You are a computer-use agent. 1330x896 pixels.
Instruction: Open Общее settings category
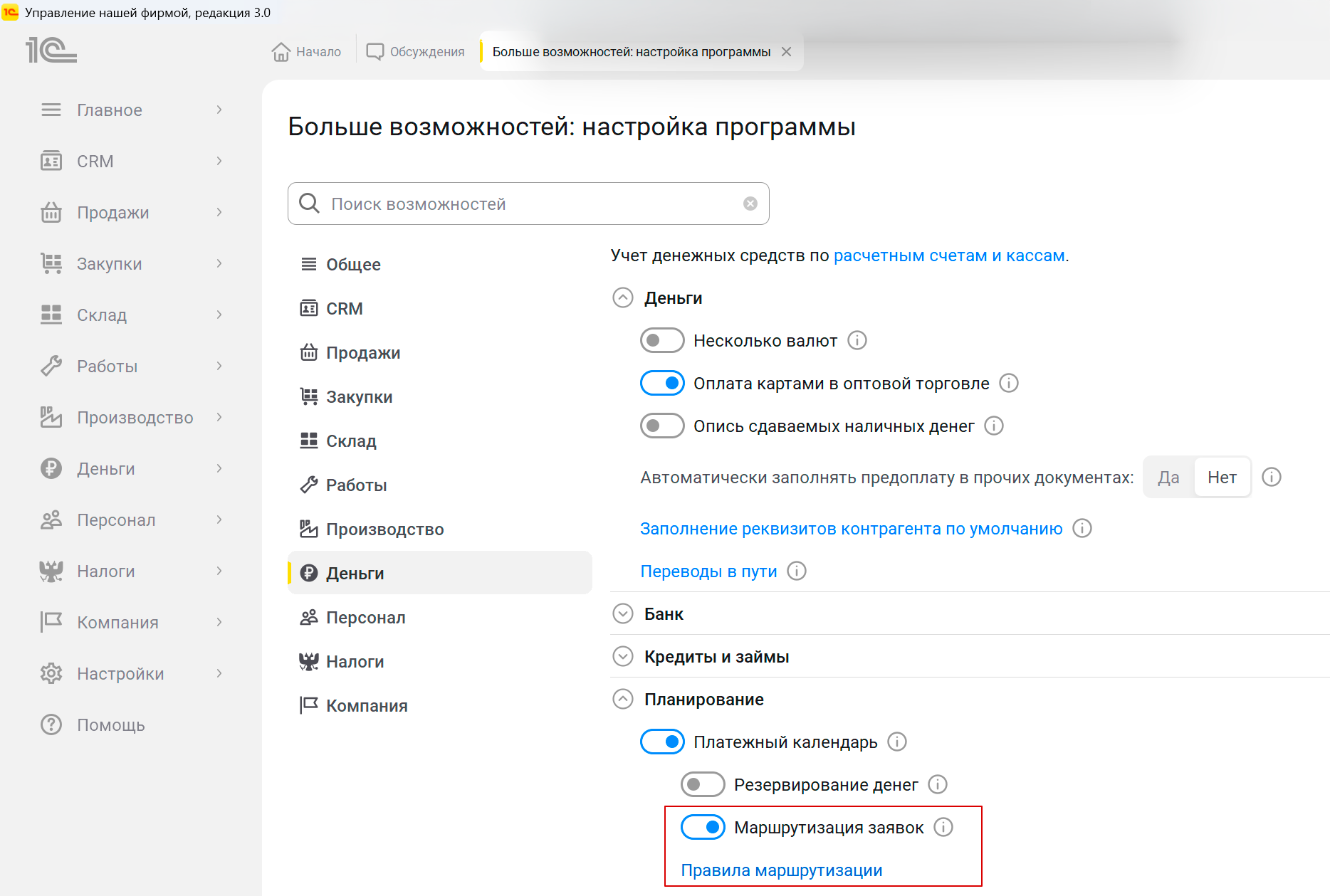click(x=440, y=265)
